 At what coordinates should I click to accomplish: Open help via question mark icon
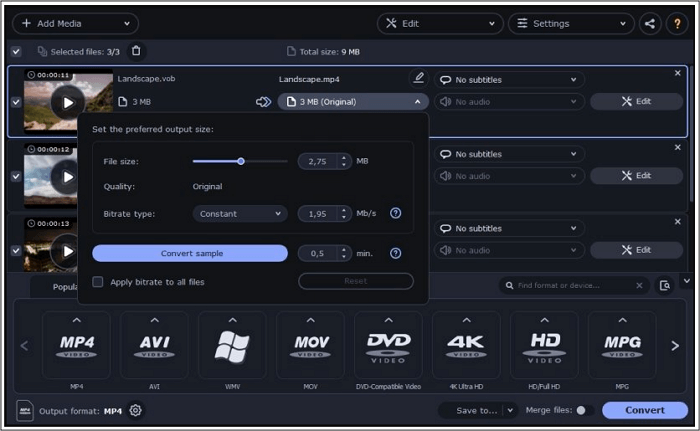(678, 23)
